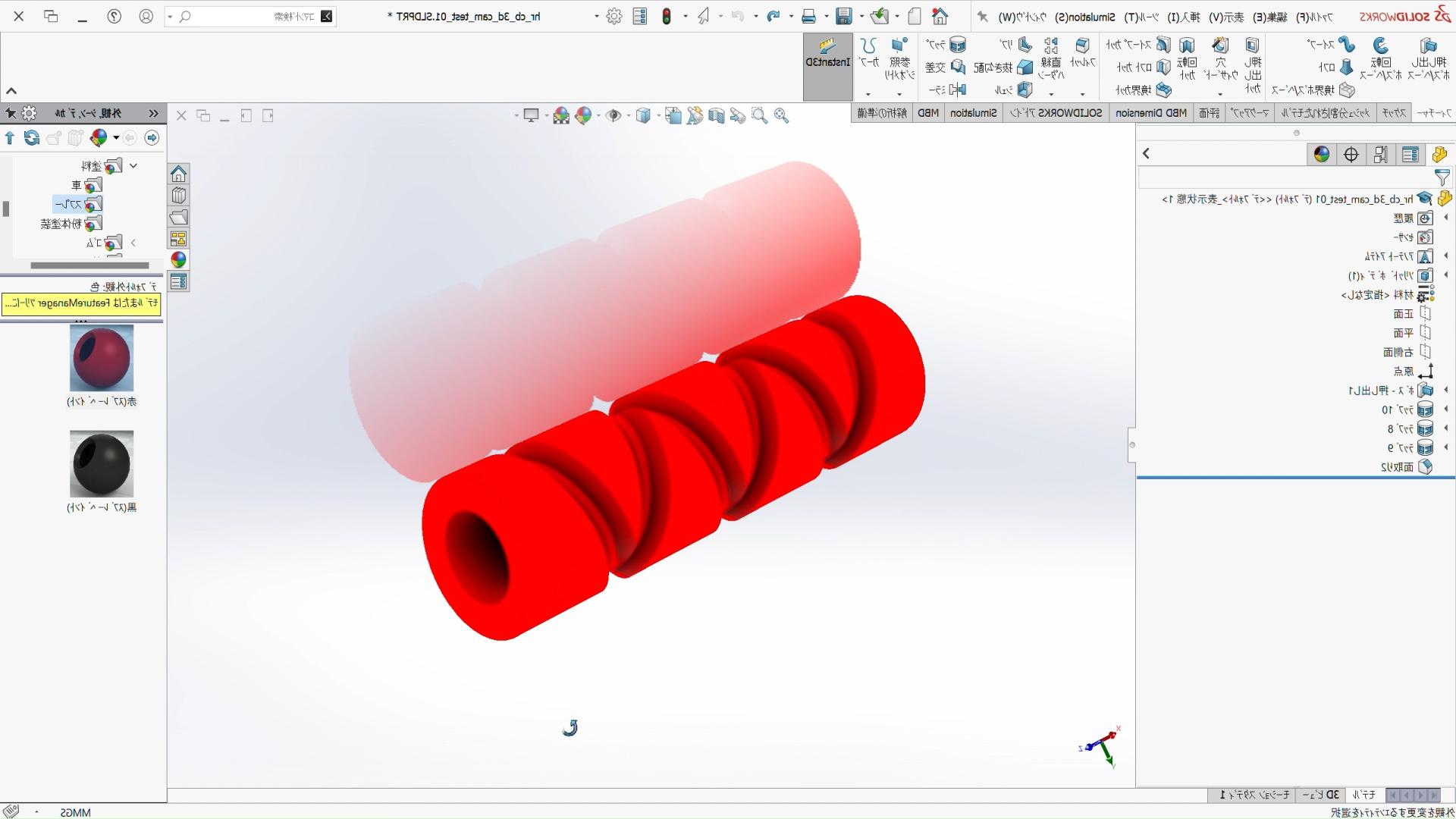Open the Hole Wizard tool
1456x819 pixels.
point(1220,58)
